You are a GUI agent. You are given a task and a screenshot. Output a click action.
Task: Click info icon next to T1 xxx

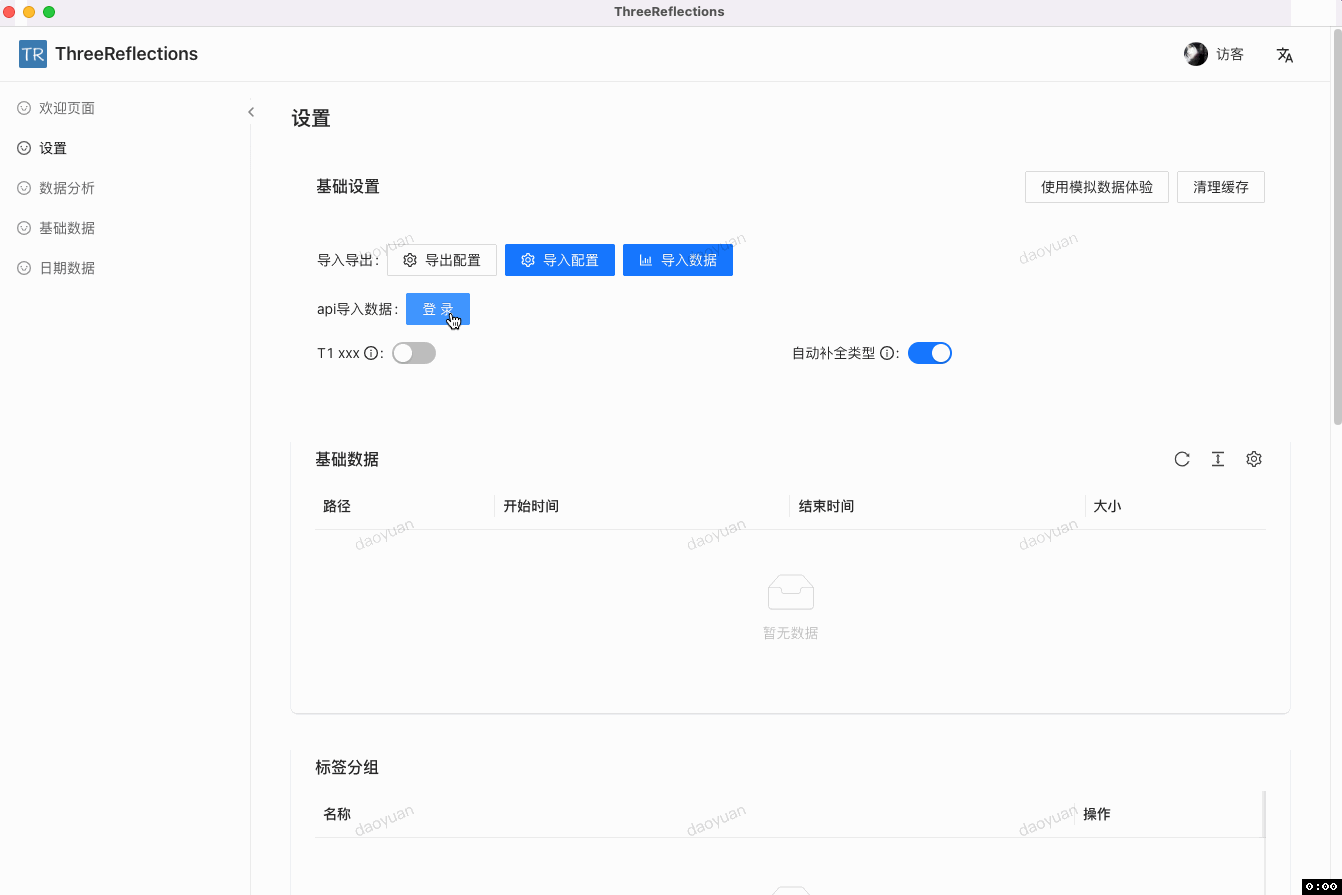point(371,353)
